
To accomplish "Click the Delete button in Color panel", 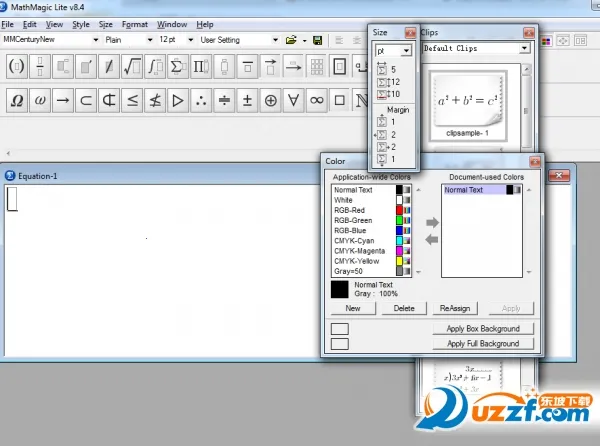I will tap(404, 308).
